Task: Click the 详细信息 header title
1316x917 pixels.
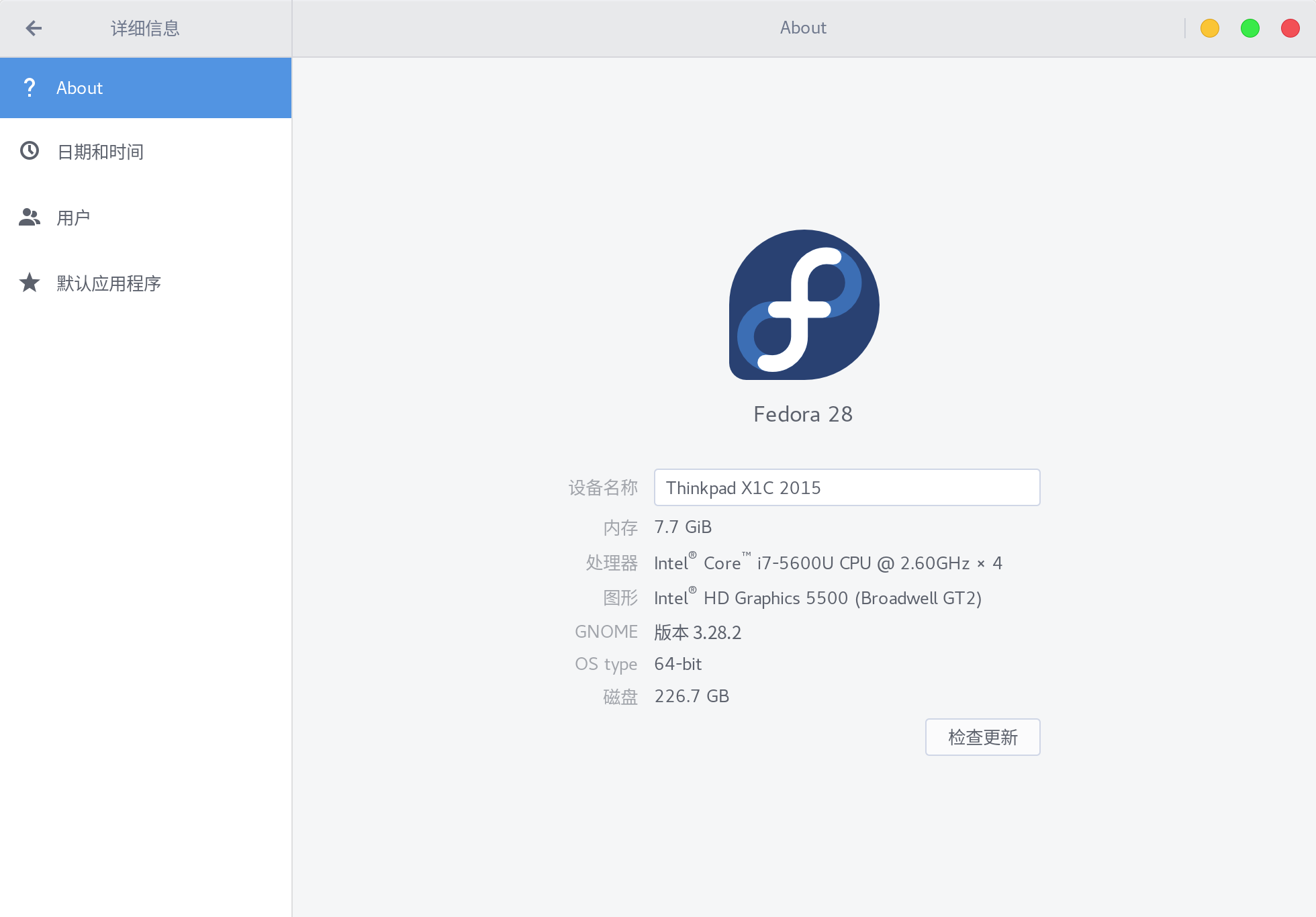Action: coord(145,28)
